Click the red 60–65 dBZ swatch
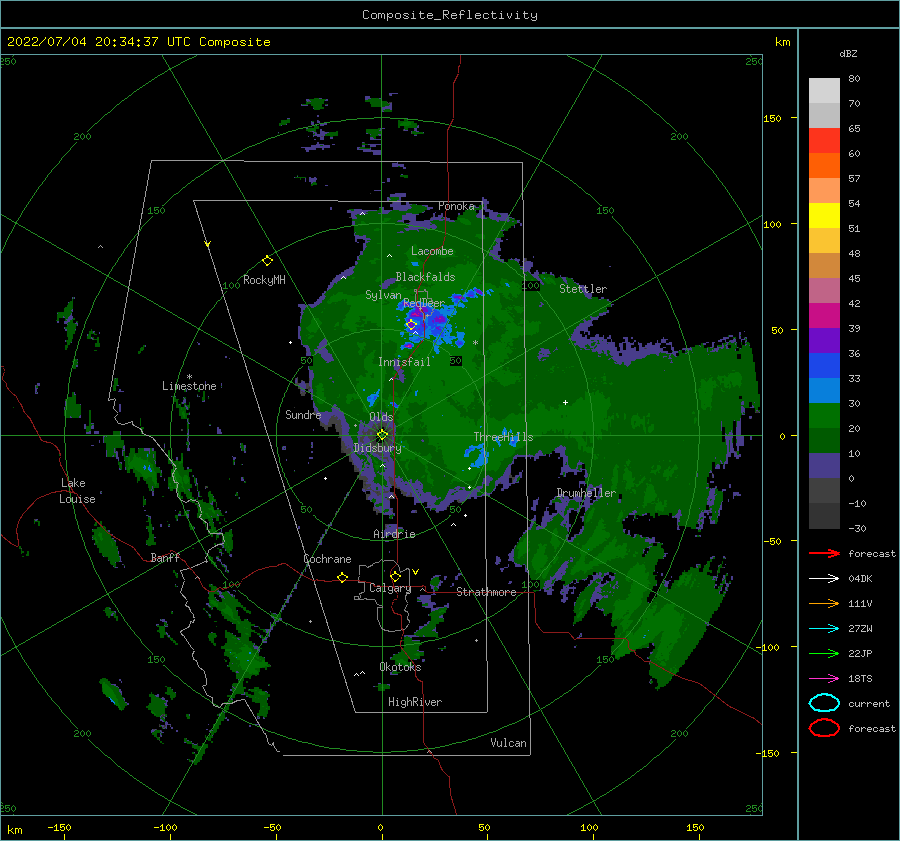900x841 pixels. (x=824, y=141)
